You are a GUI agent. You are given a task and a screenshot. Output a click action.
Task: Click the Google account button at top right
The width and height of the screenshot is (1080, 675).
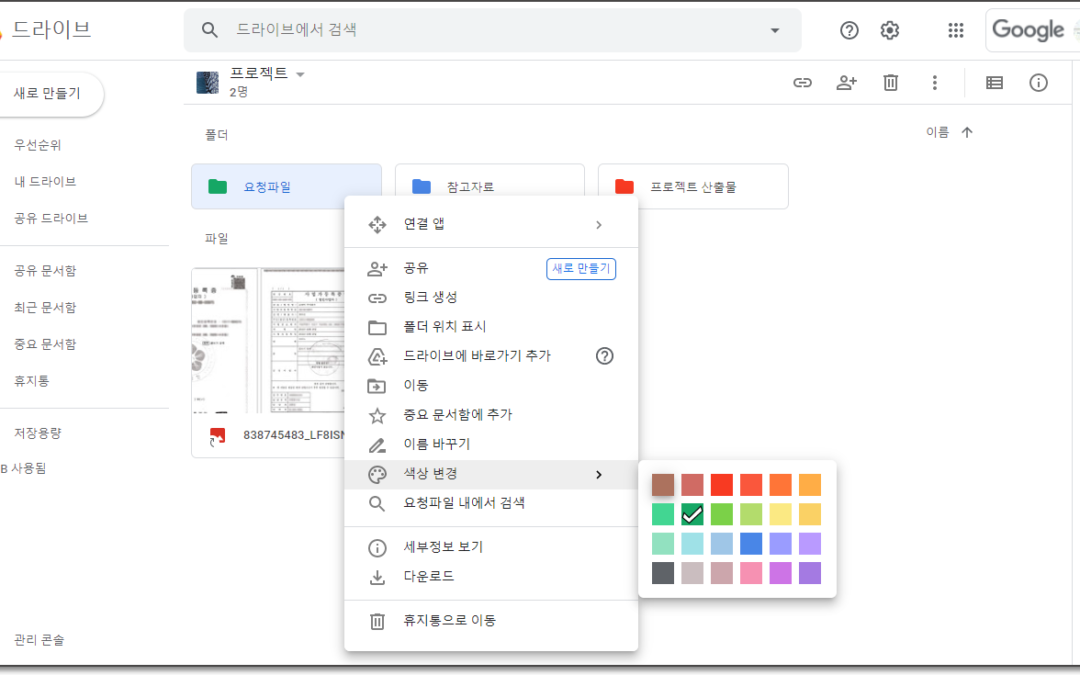(1032, 30)
